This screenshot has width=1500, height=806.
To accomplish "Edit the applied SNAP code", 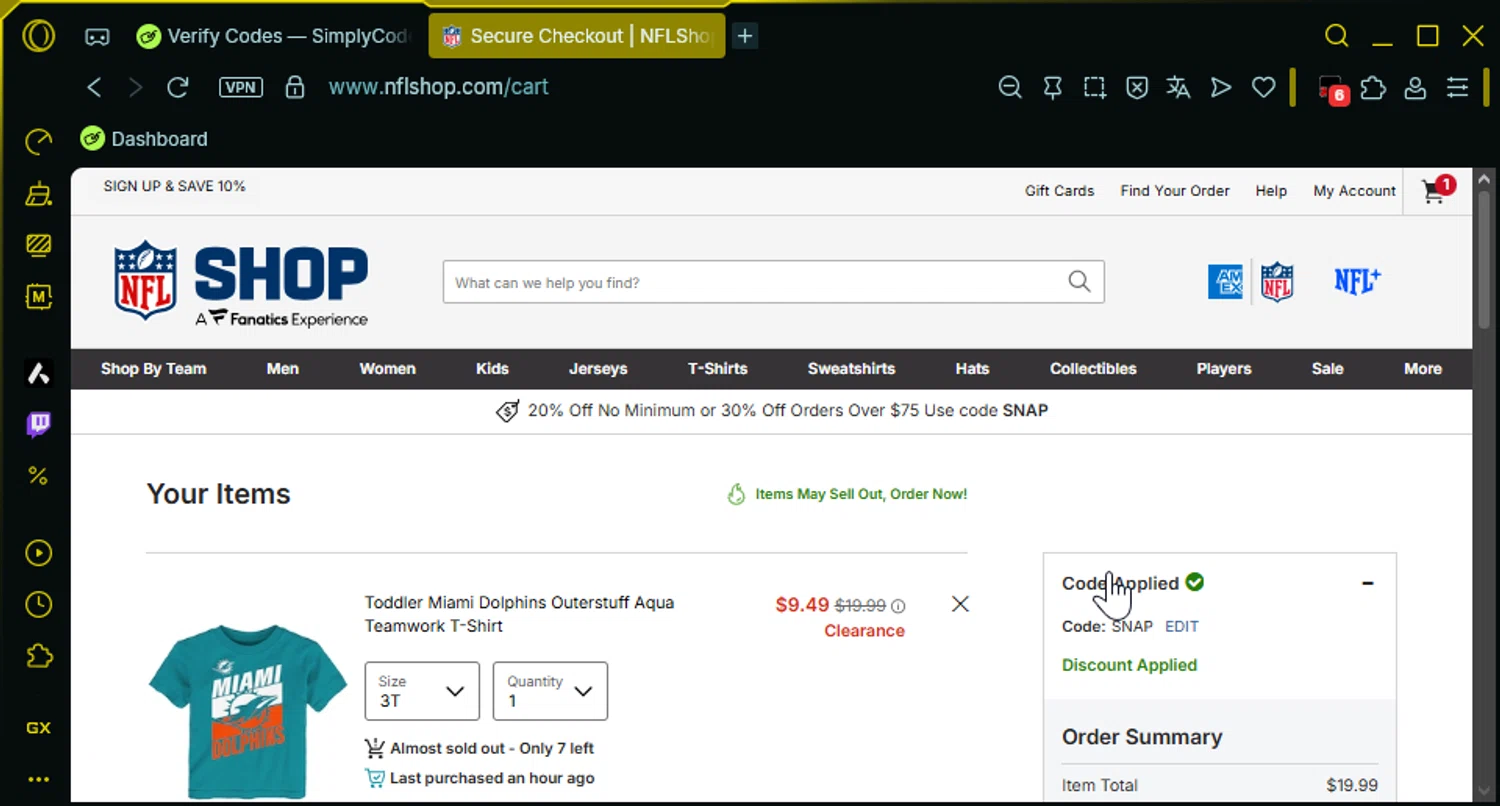I will [1182, 626].
